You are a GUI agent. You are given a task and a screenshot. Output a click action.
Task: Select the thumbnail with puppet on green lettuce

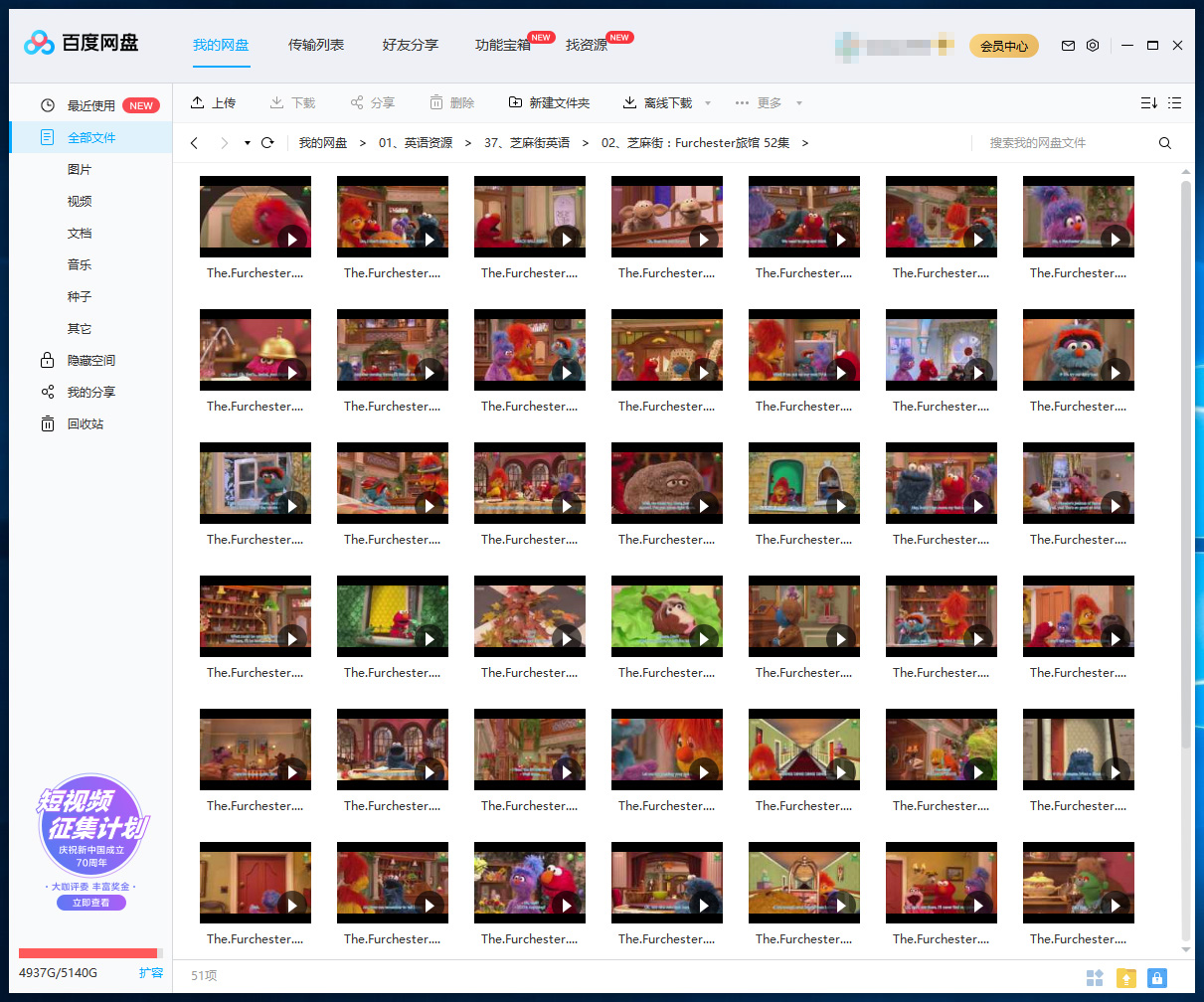(x=667, y=616)
